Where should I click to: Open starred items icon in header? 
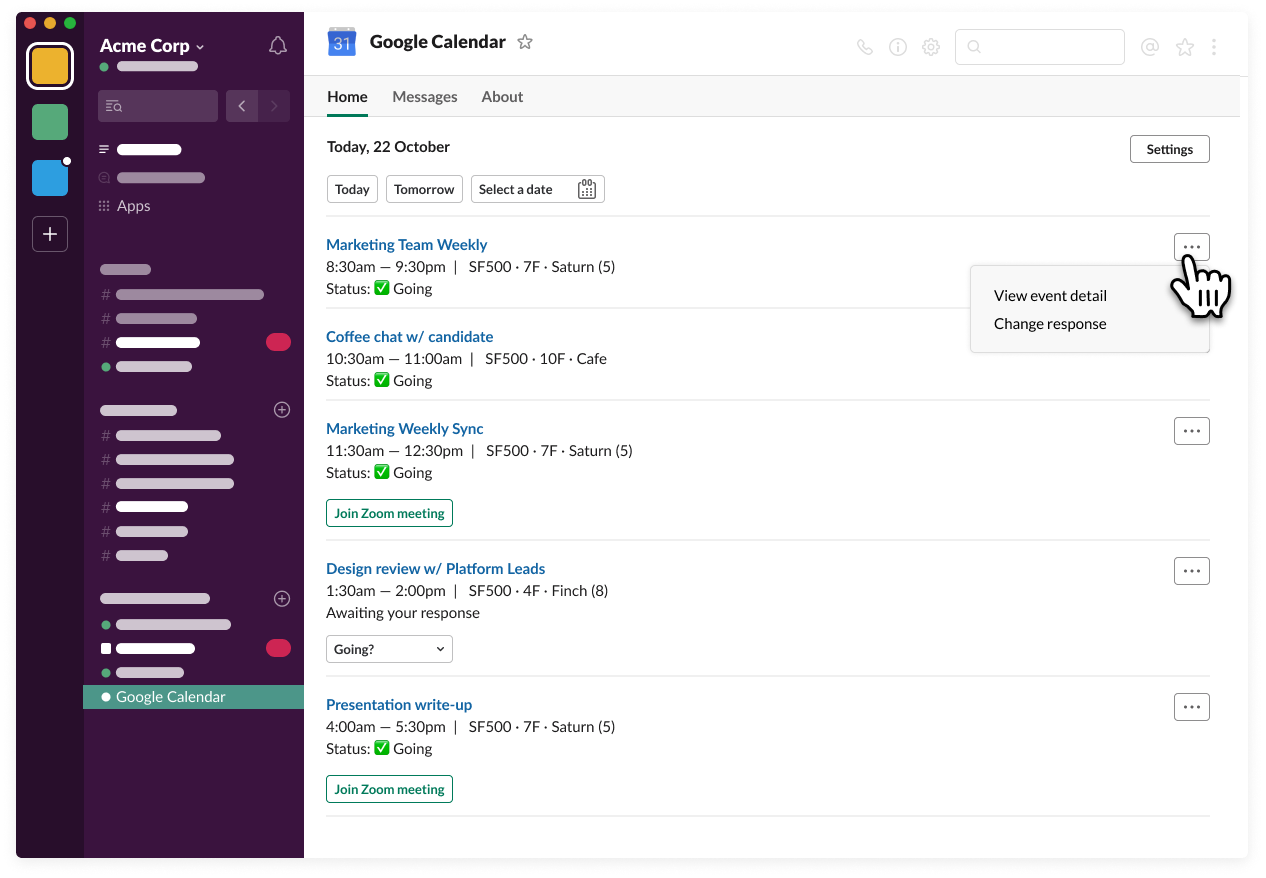[1185, 47]
